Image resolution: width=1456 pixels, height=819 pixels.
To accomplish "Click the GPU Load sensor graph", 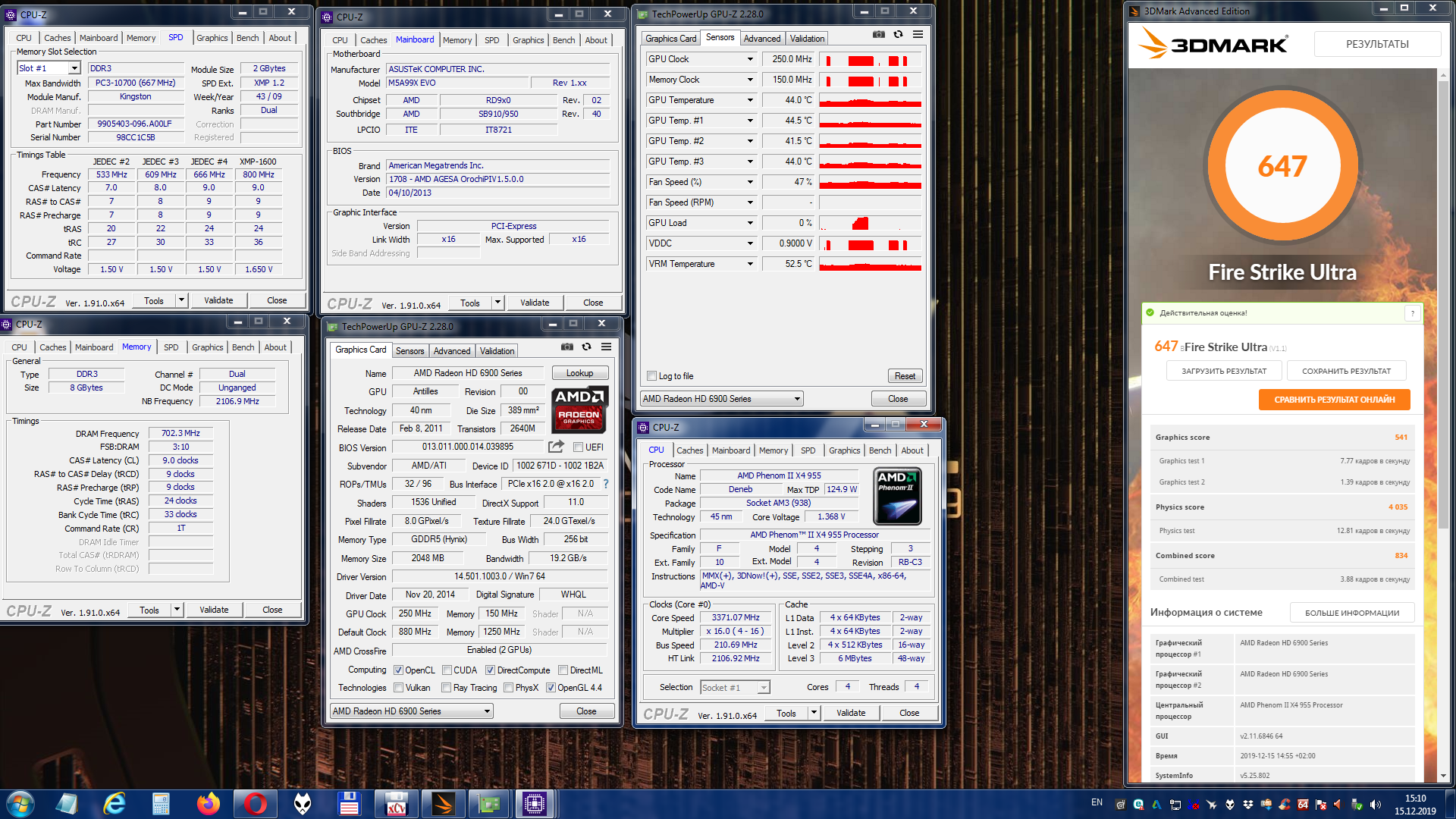I will tap(870, 223).
